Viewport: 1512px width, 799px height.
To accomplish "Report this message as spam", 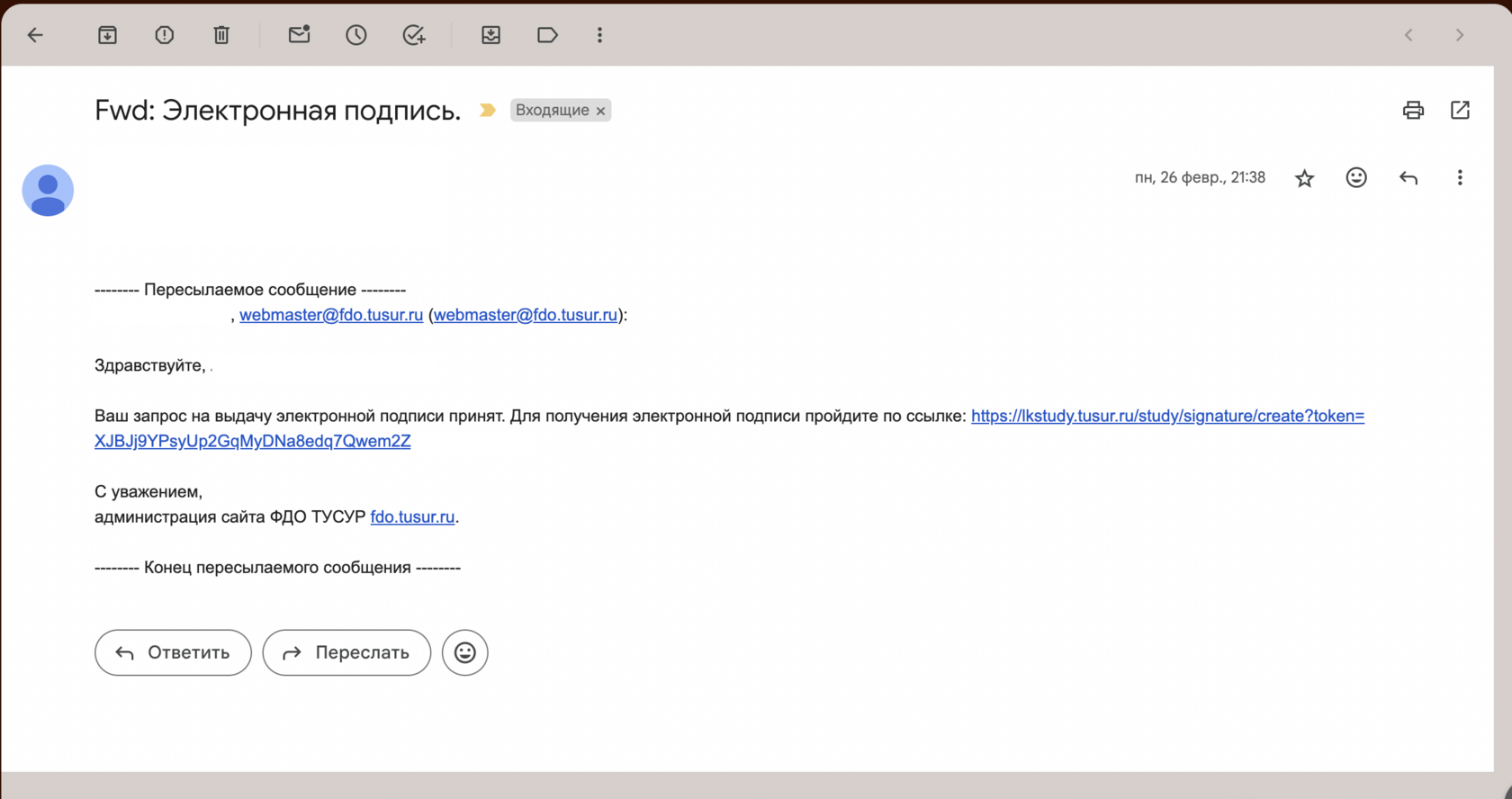I will pos(165,35).
